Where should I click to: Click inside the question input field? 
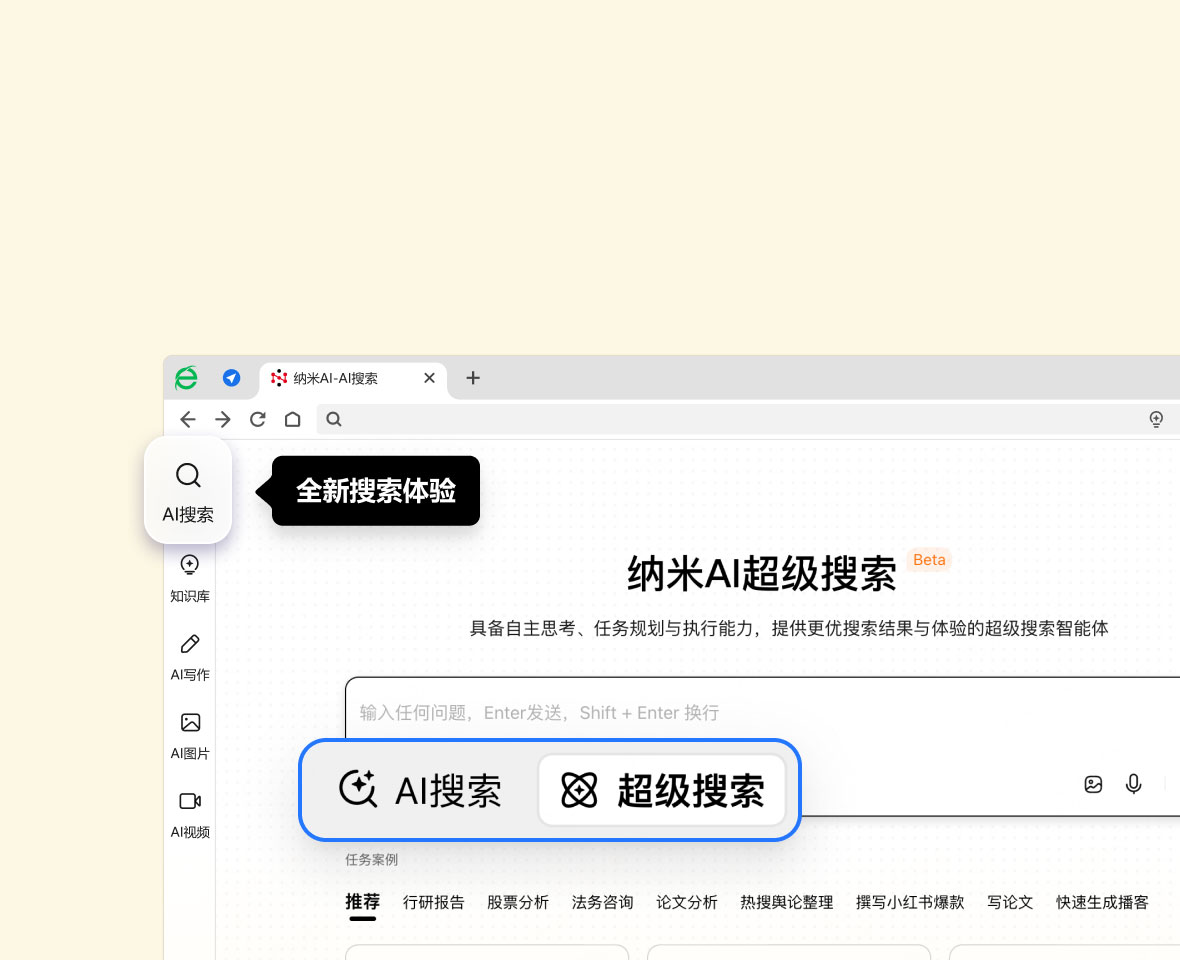pyautogui.click(x=700, y=712)
